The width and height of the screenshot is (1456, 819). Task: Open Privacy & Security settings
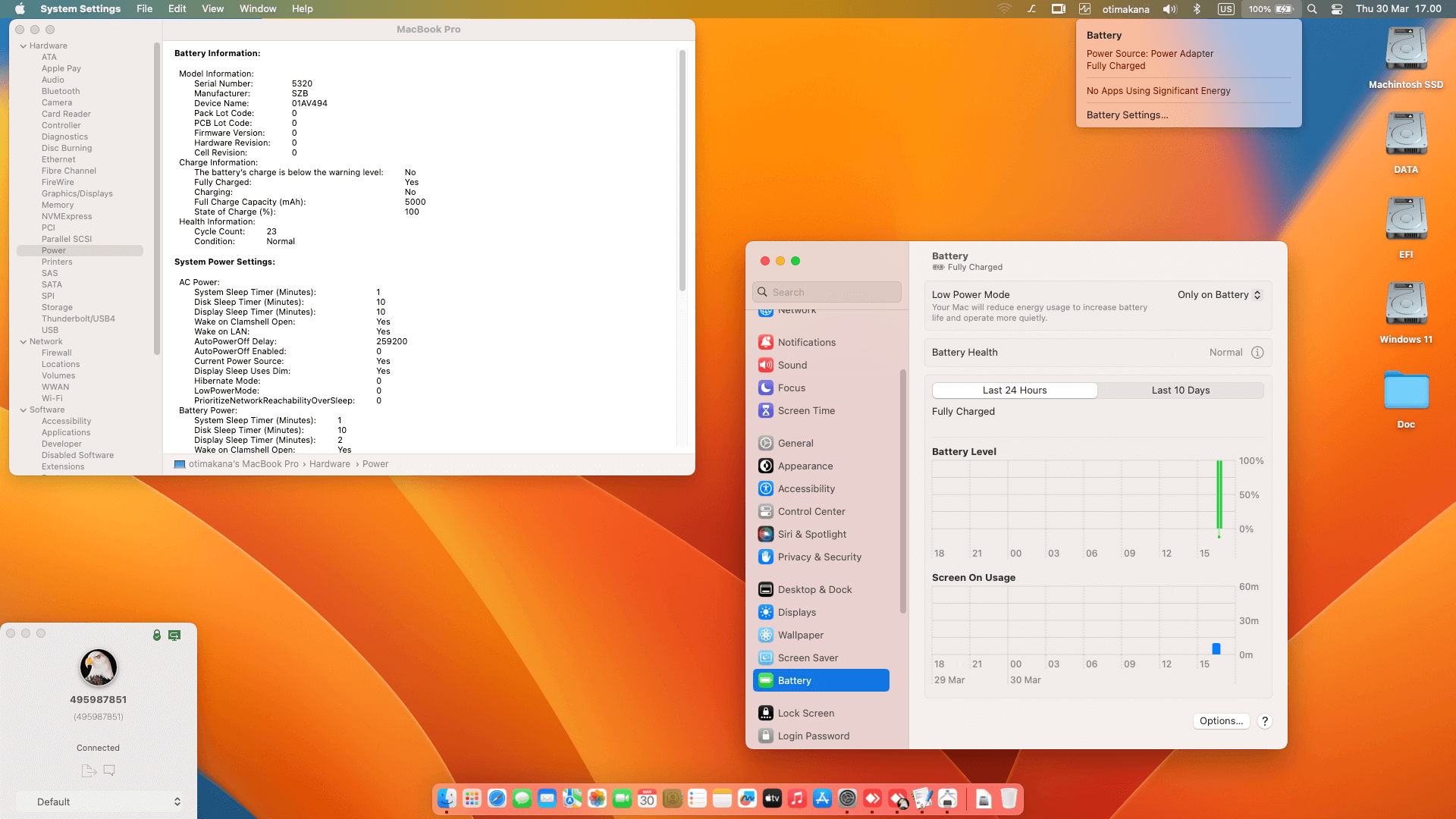click(x=819, y=557)
